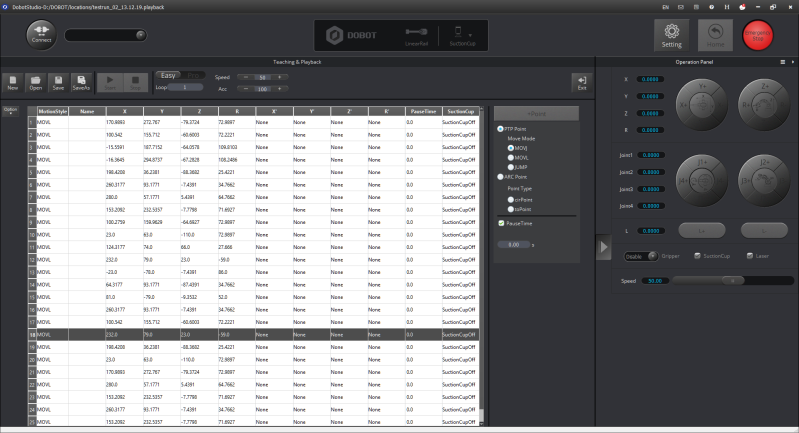799x433 pixels.
Task: Click the Exit icon in Teaching panel
Action: pyautogui.click(x=581, y=82)
